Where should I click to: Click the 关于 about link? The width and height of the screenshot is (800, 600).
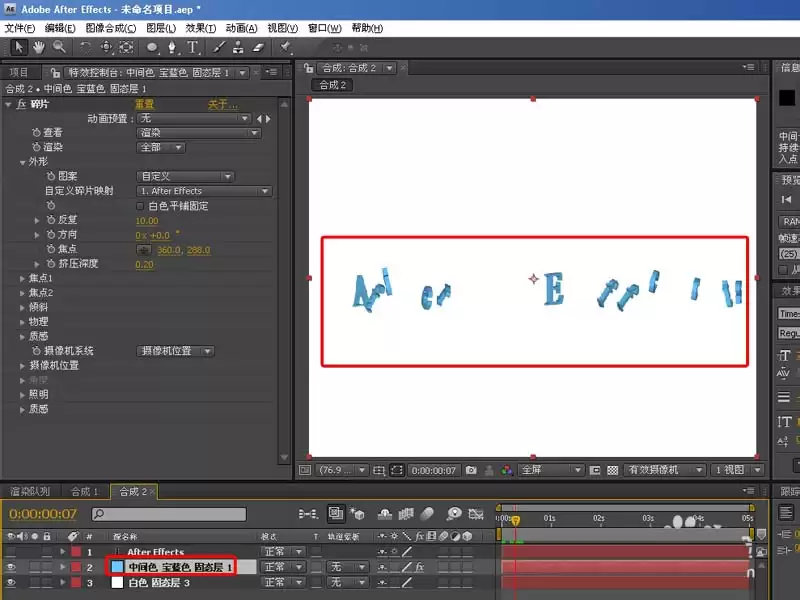coord(222,104)
